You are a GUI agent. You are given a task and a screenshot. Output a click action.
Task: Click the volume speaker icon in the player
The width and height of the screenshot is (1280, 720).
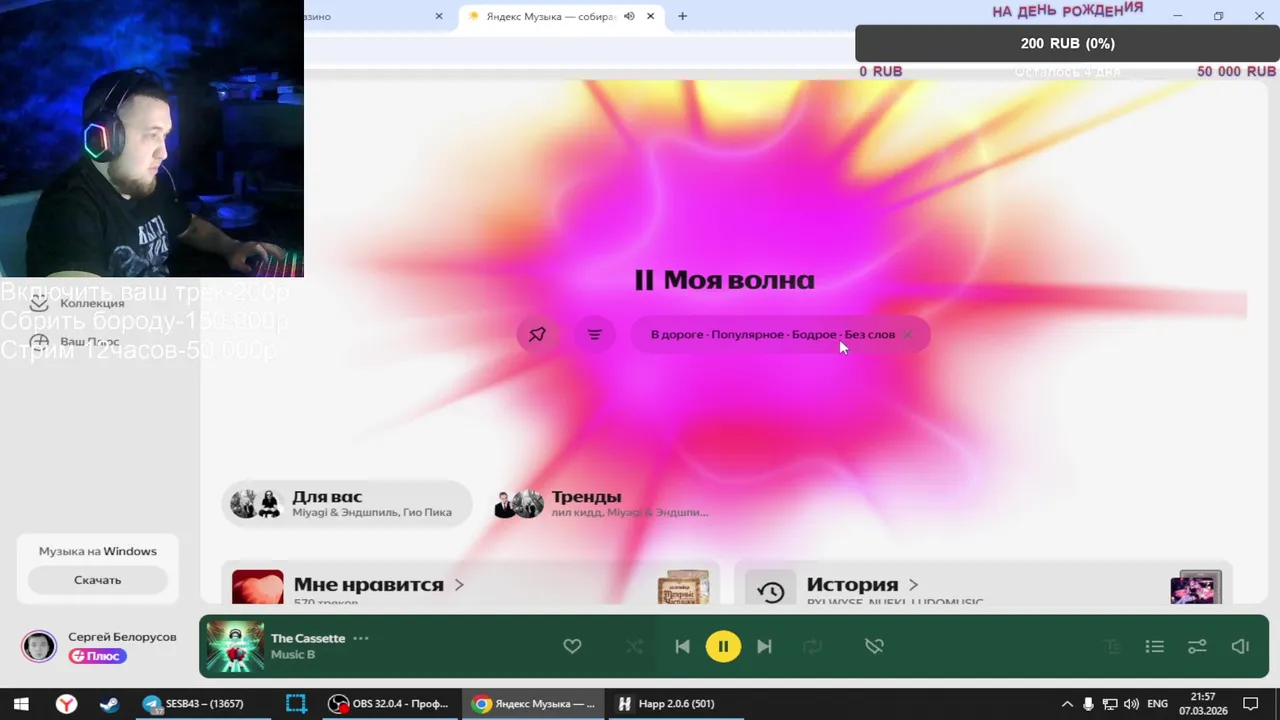[x=1240, y=646]
